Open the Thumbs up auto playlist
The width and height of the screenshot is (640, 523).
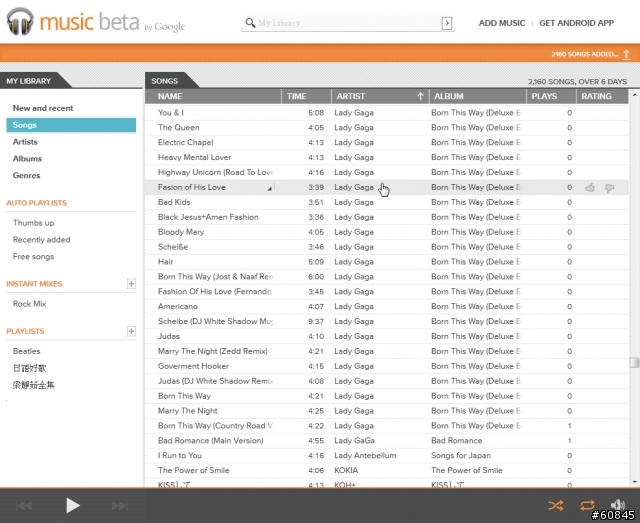coord(33,223)
